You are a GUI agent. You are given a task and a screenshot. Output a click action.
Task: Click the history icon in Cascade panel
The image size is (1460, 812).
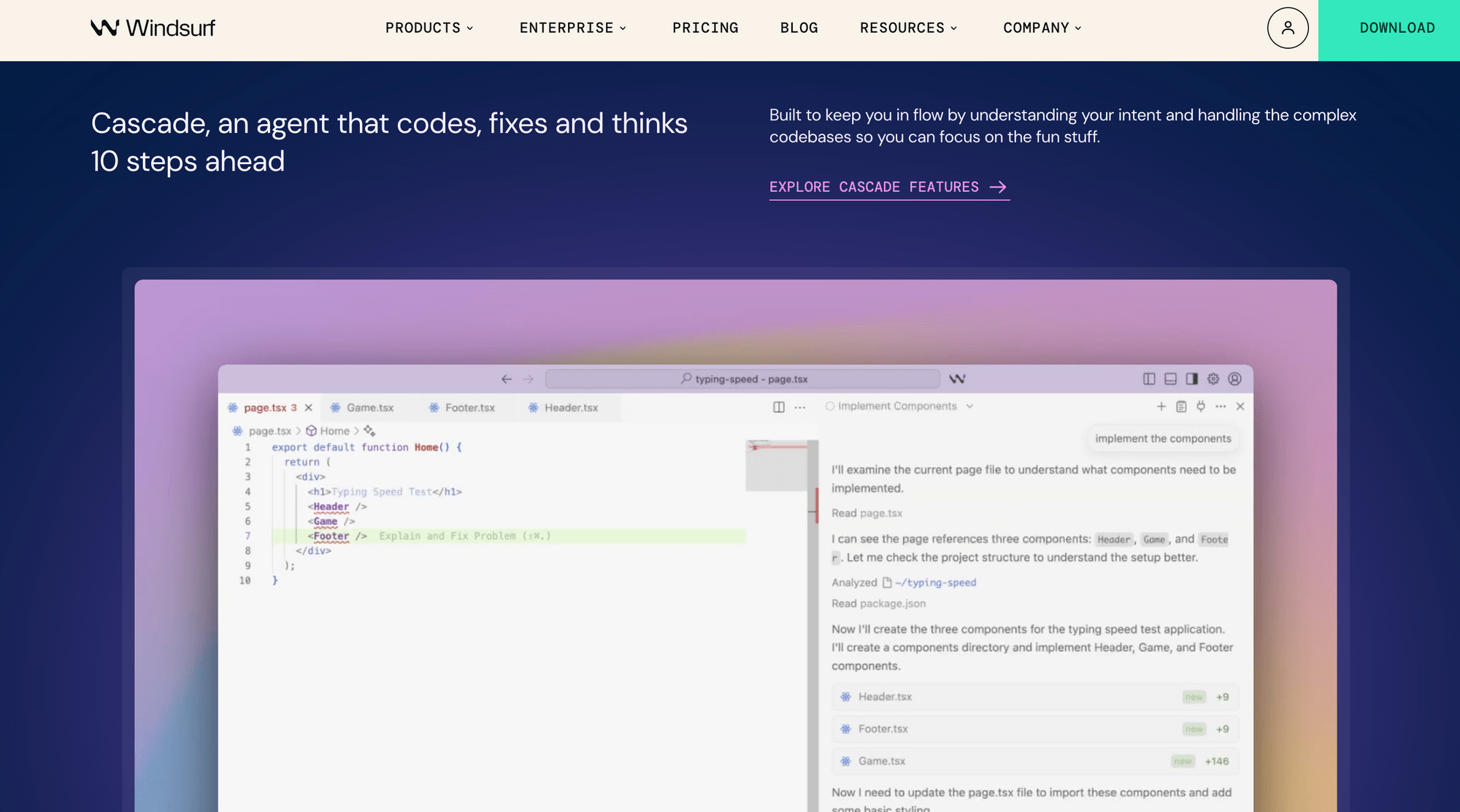[x=1181, y=406]
